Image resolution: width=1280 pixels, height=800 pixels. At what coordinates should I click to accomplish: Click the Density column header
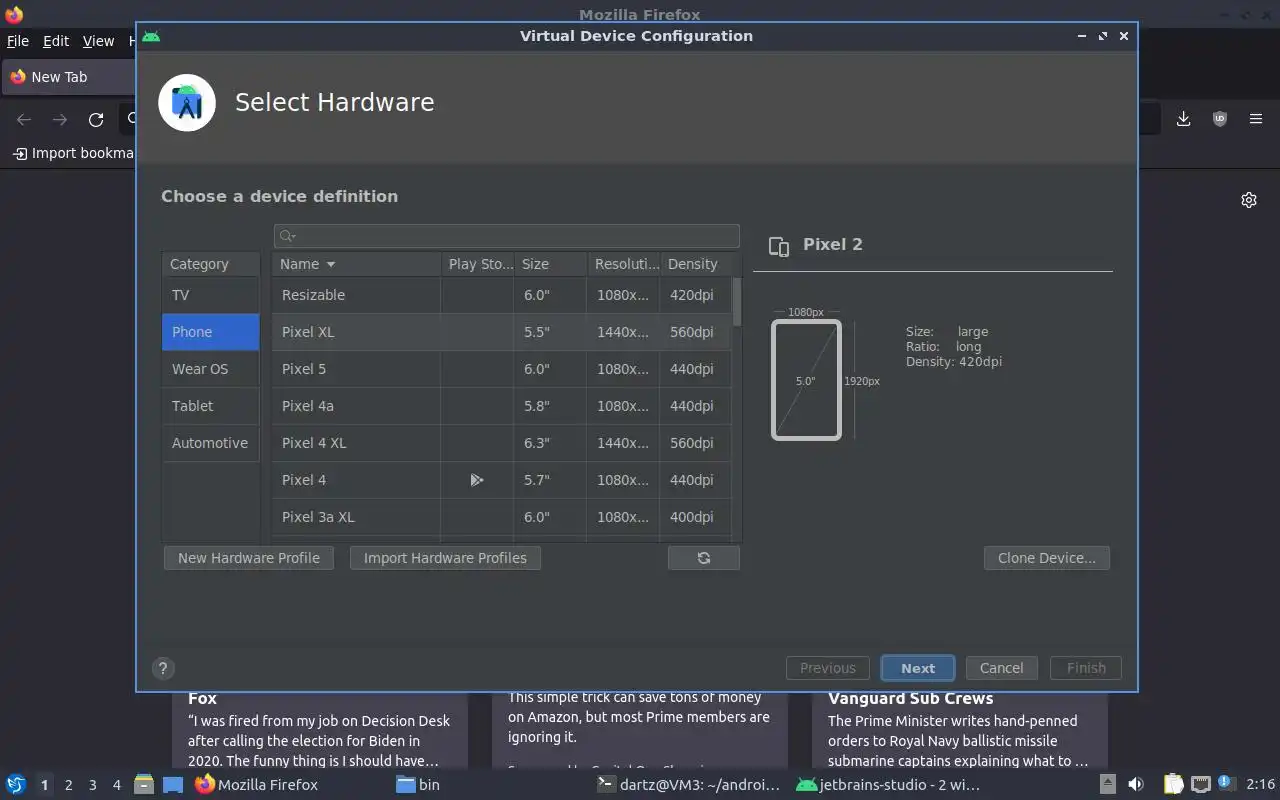(x=697, y=264)
